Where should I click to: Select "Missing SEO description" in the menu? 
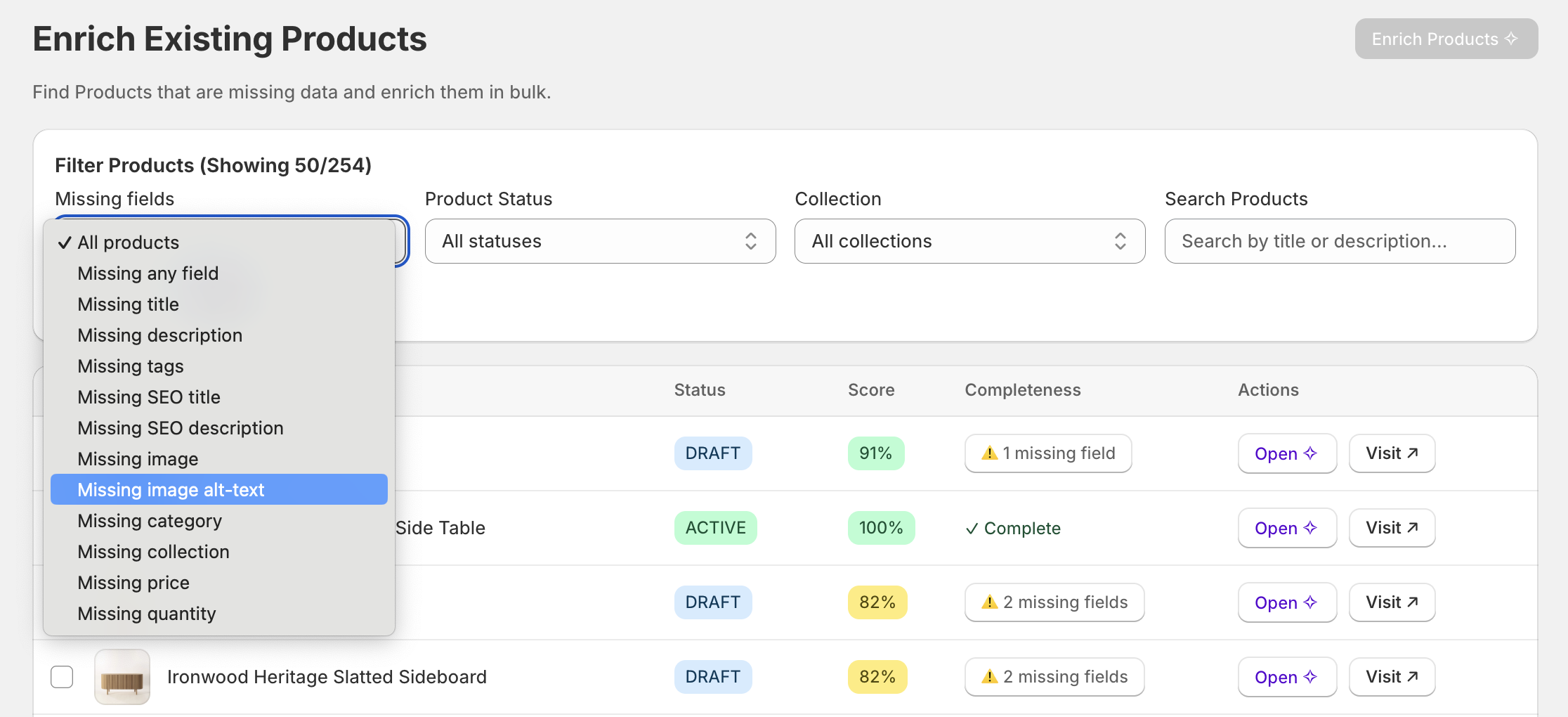tap(180, 427)
